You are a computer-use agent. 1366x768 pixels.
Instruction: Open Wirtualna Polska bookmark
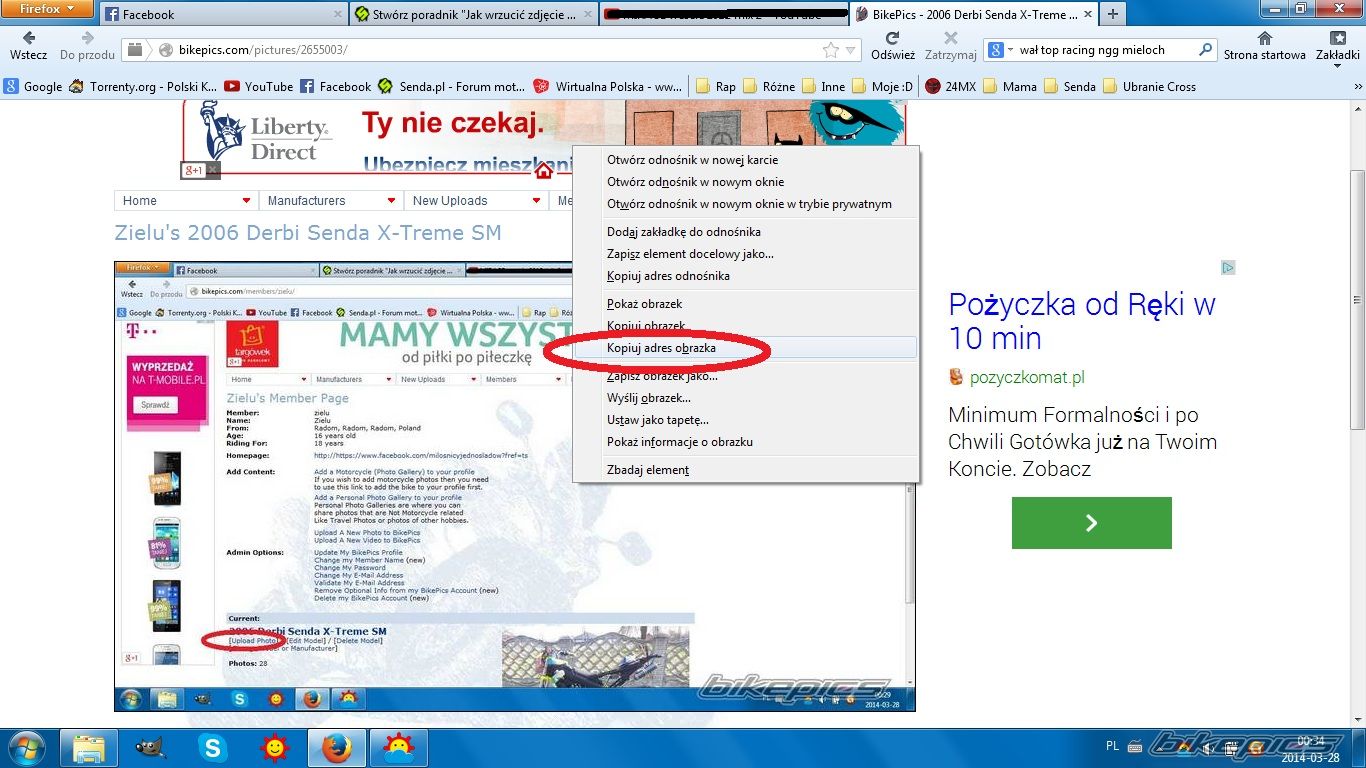coord(609,87)
